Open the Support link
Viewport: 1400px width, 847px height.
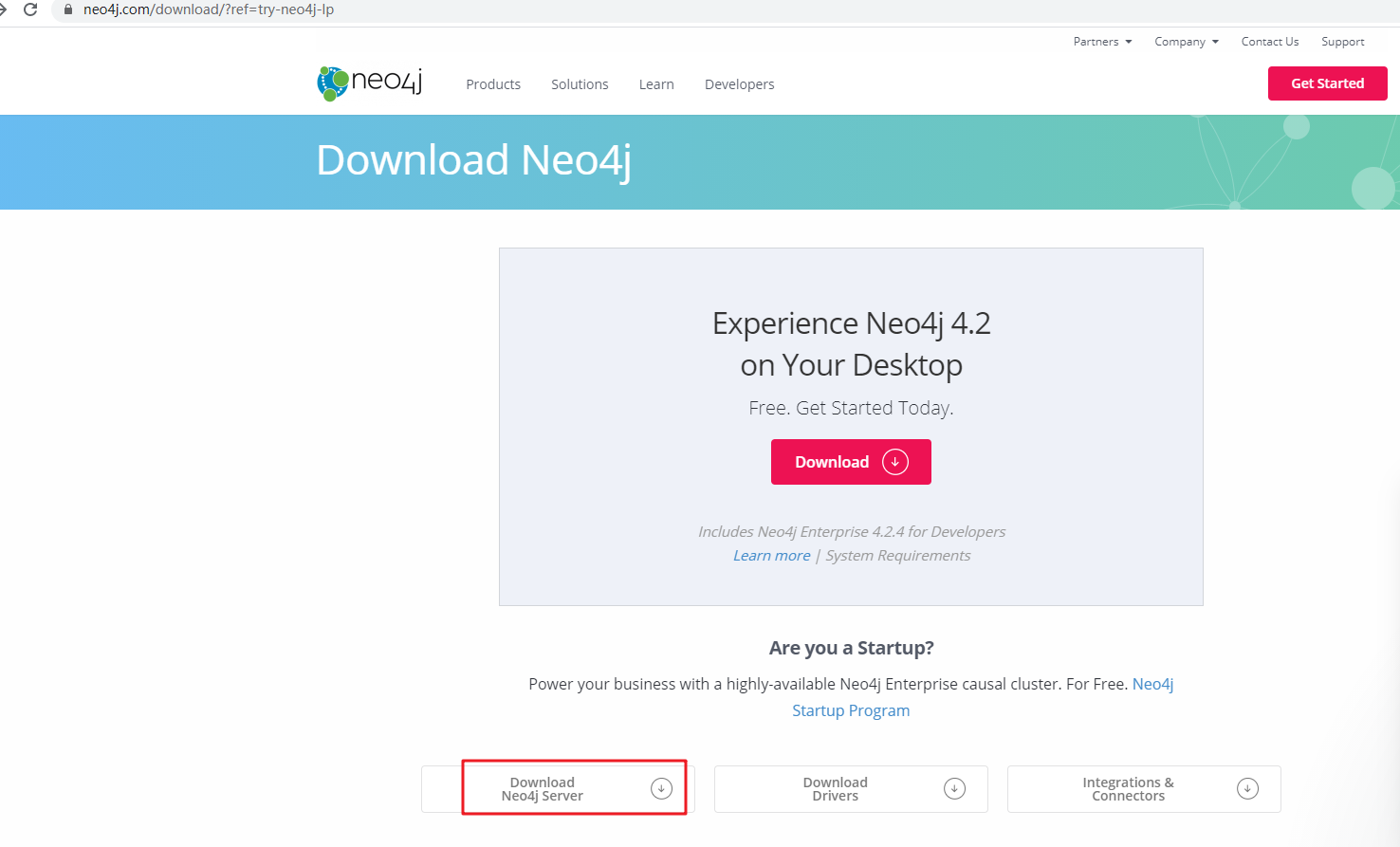tap(1342, 42)
